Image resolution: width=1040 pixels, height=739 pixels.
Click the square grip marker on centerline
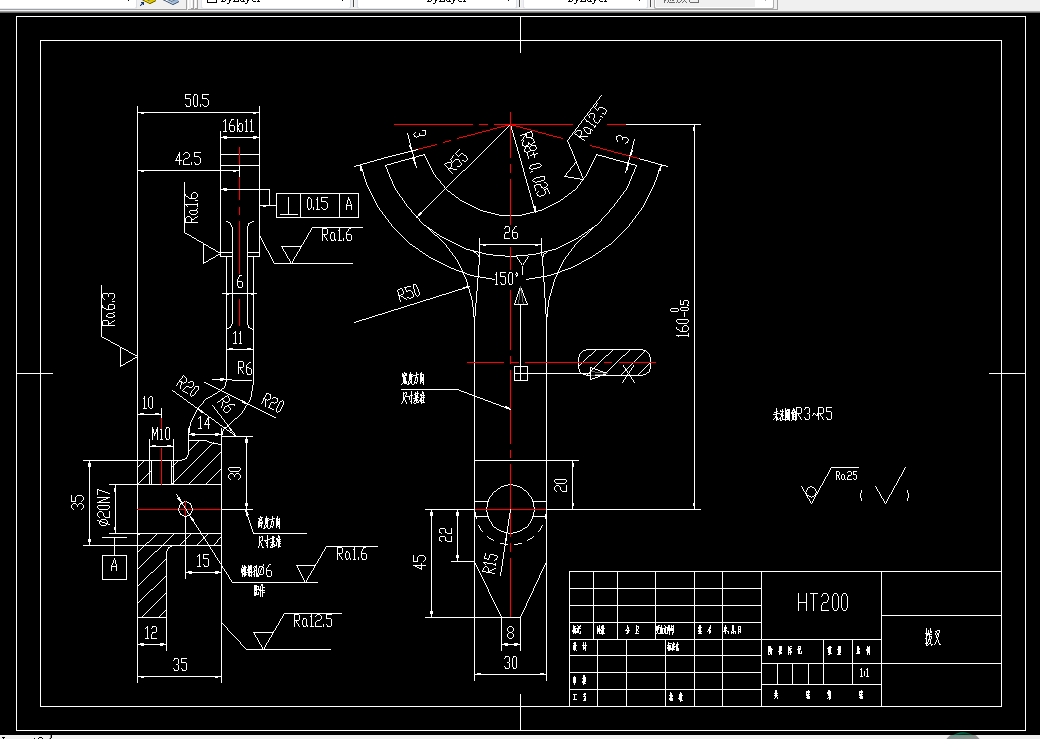click(x=521, y=373)
